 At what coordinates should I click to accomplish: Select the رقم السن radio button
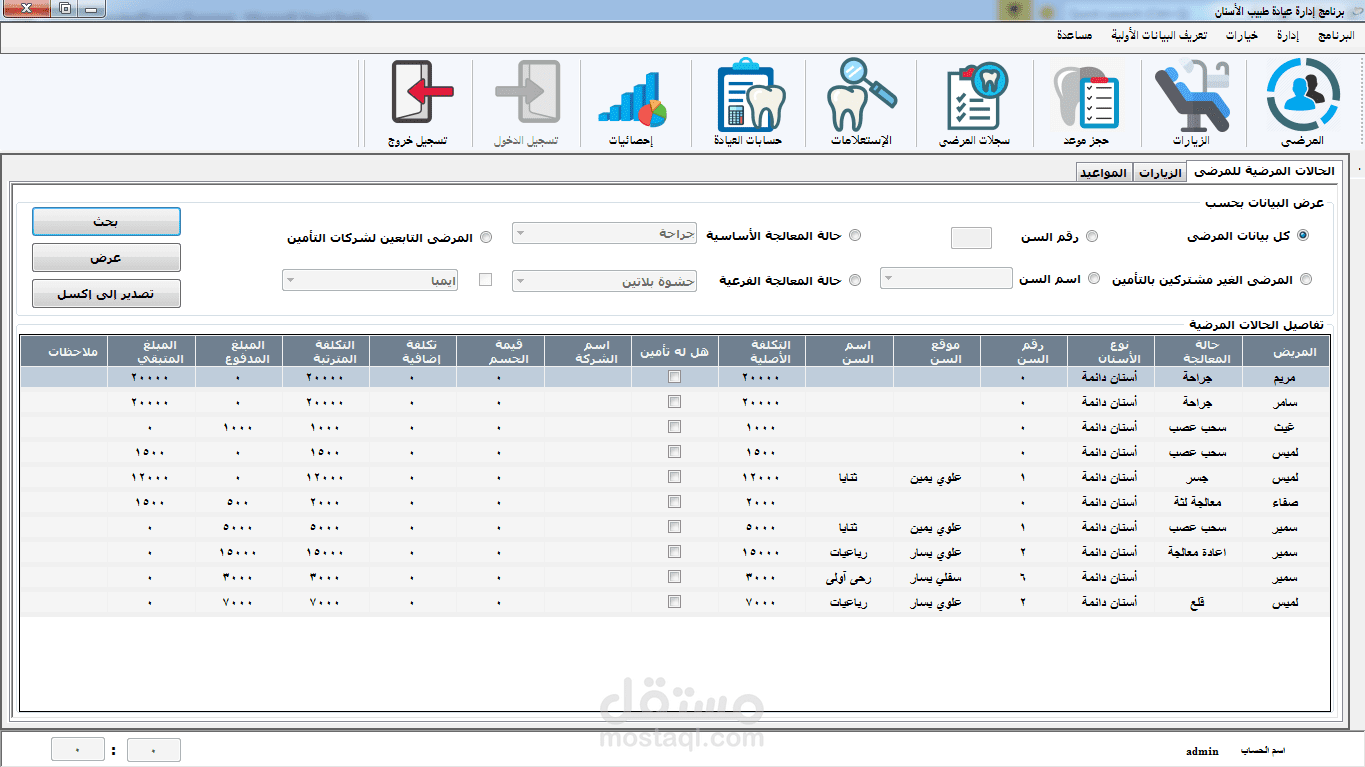click(1092, 237)
